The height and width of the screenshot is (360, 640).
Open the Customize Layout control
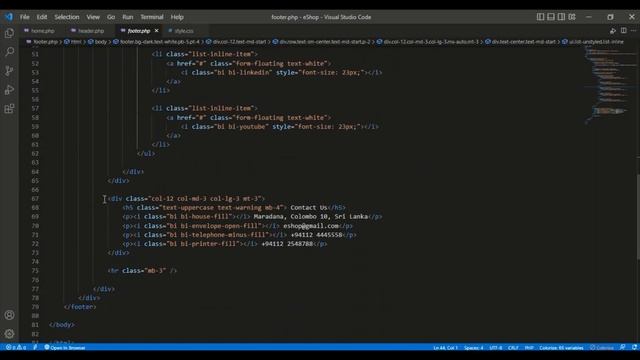click(572, 17)
